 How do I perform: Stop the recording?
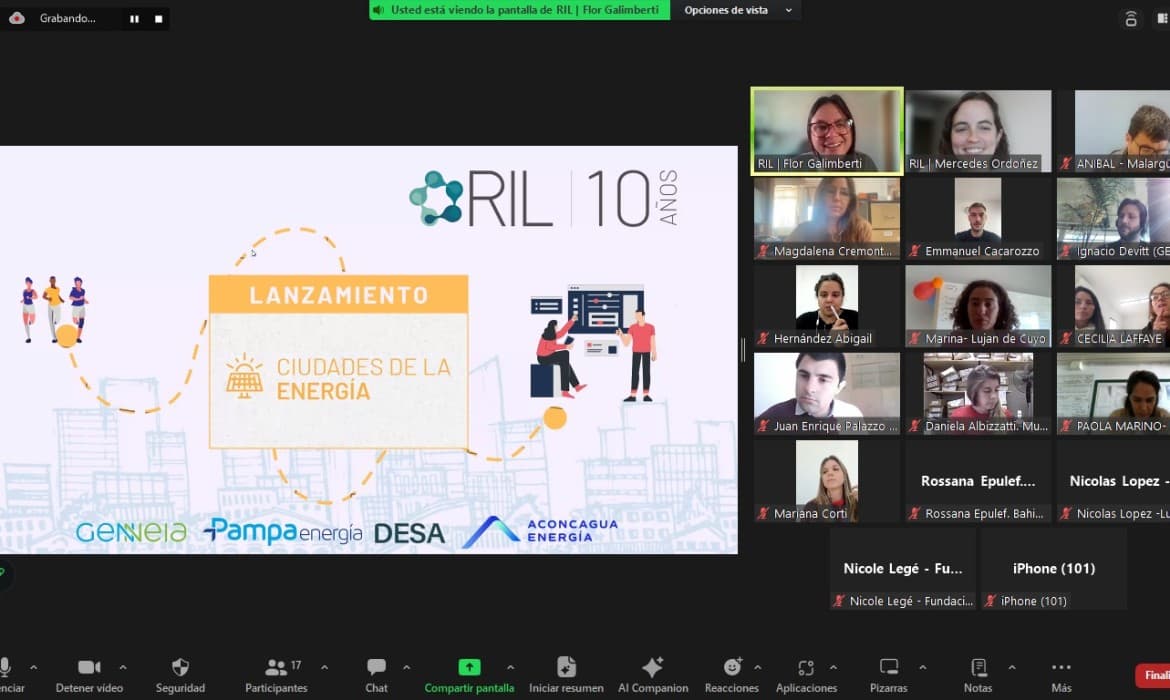click(x=158, y=18)
